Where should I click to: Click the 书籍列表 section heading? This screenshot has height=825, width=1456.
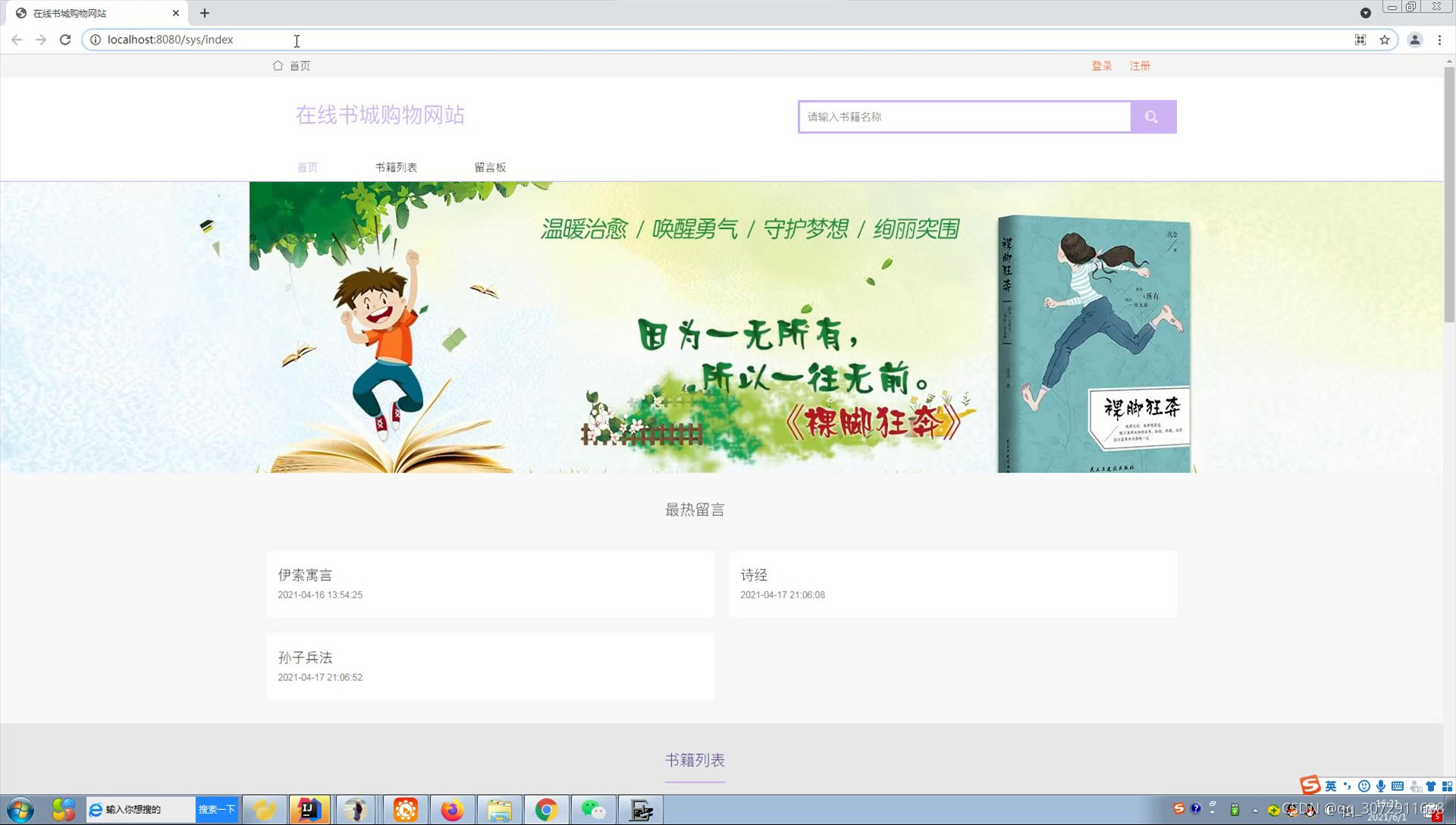click(695, 760)
